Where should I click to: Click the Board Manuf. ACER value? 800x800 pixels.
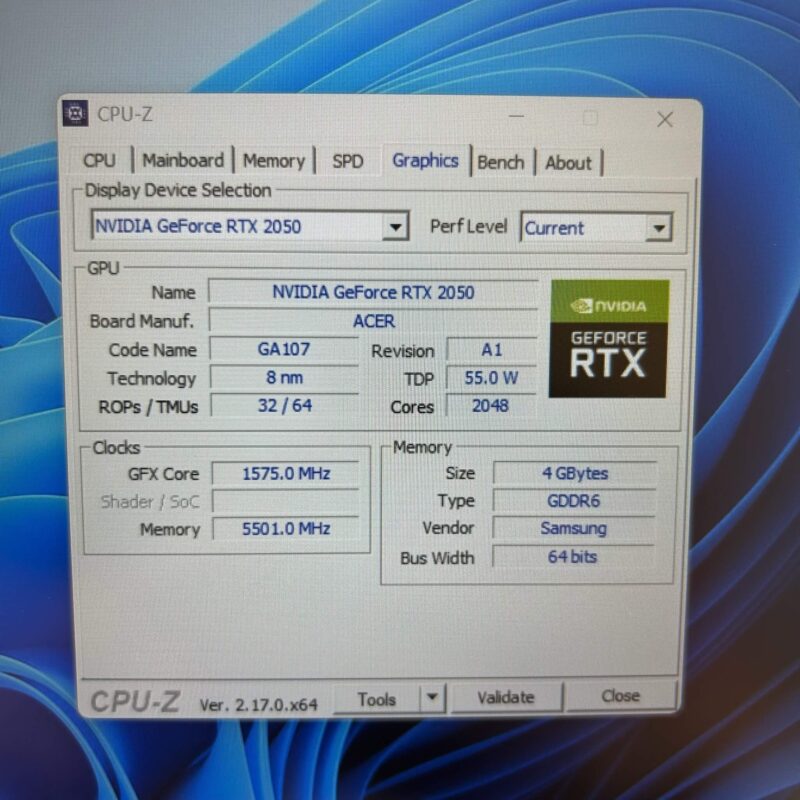pos(373,321)
